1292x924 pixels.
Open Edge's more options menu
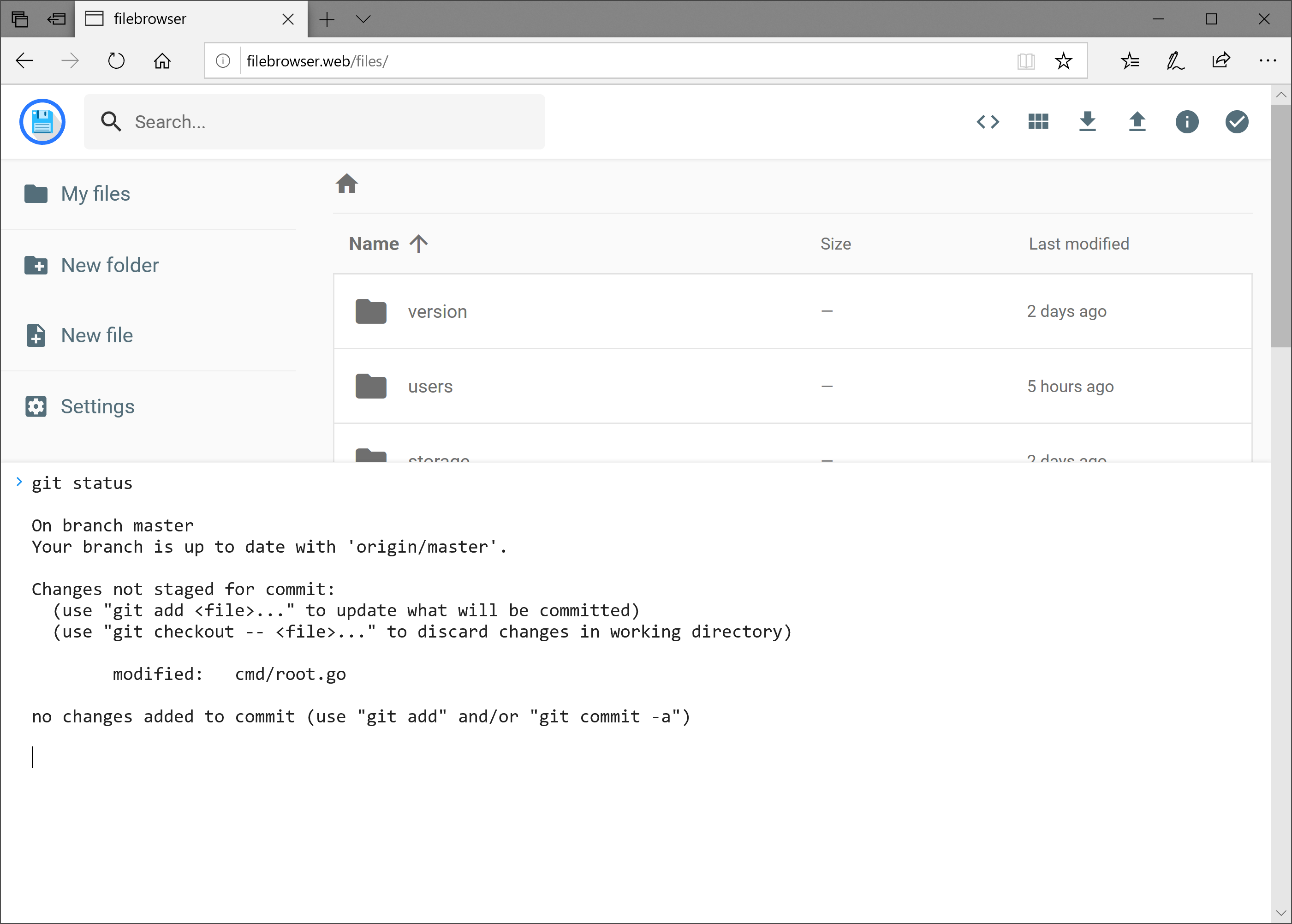(x=1268, y=61)
